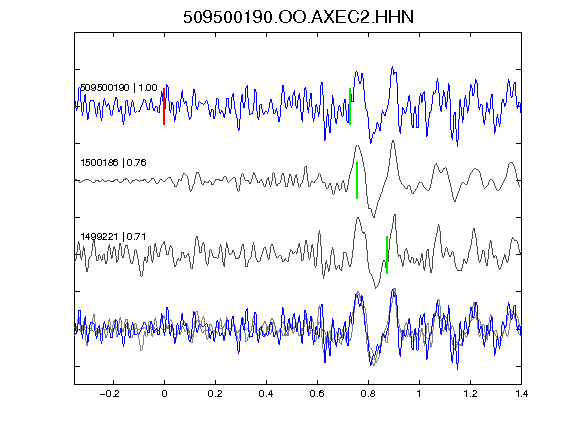
Task: Click the x-axis tick label -0.2
Action: [110, 394]
